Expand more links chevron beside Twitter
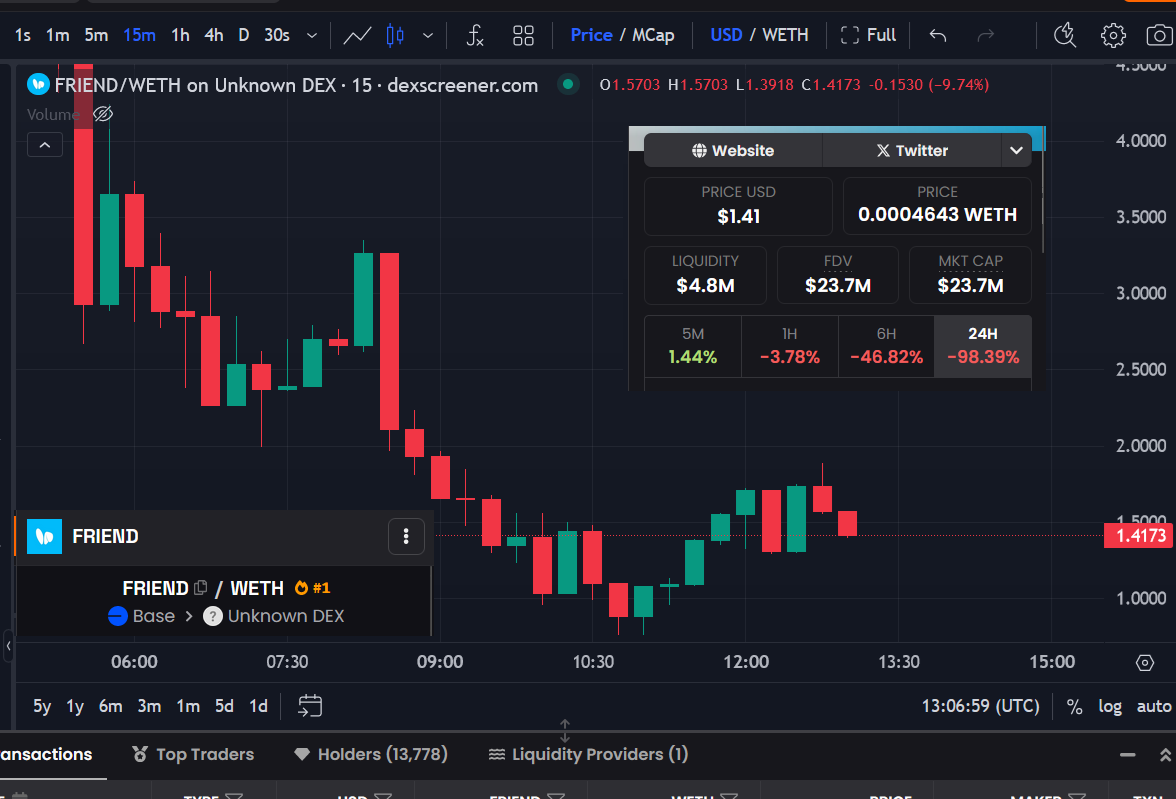The image size is (1176, 799). pyautogui.click(x=1016, y=150)
